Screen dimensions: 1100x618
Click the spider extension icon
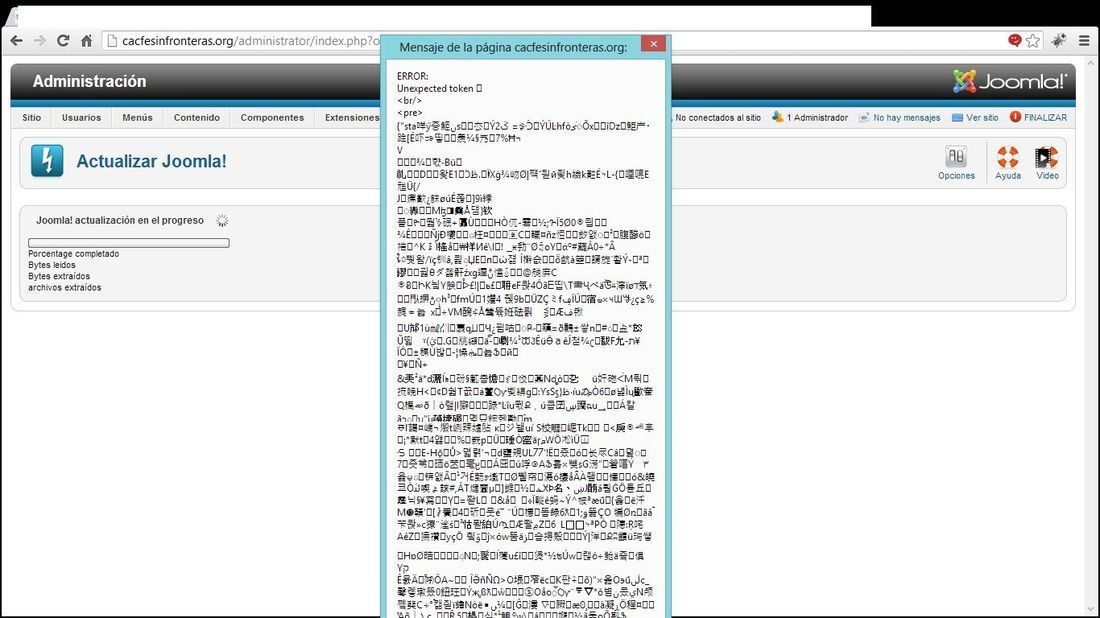[1059, 41]
